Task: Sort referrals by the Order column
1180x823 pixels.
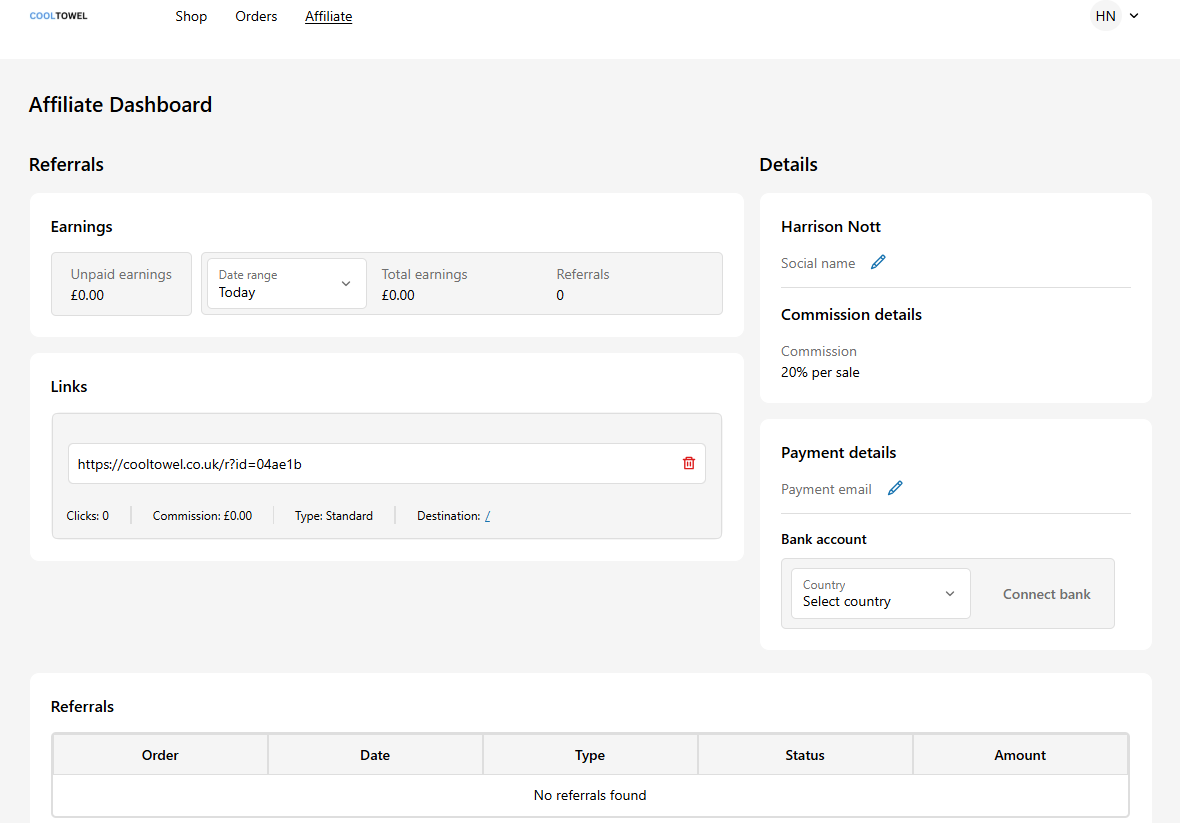Action: (160, 755)
